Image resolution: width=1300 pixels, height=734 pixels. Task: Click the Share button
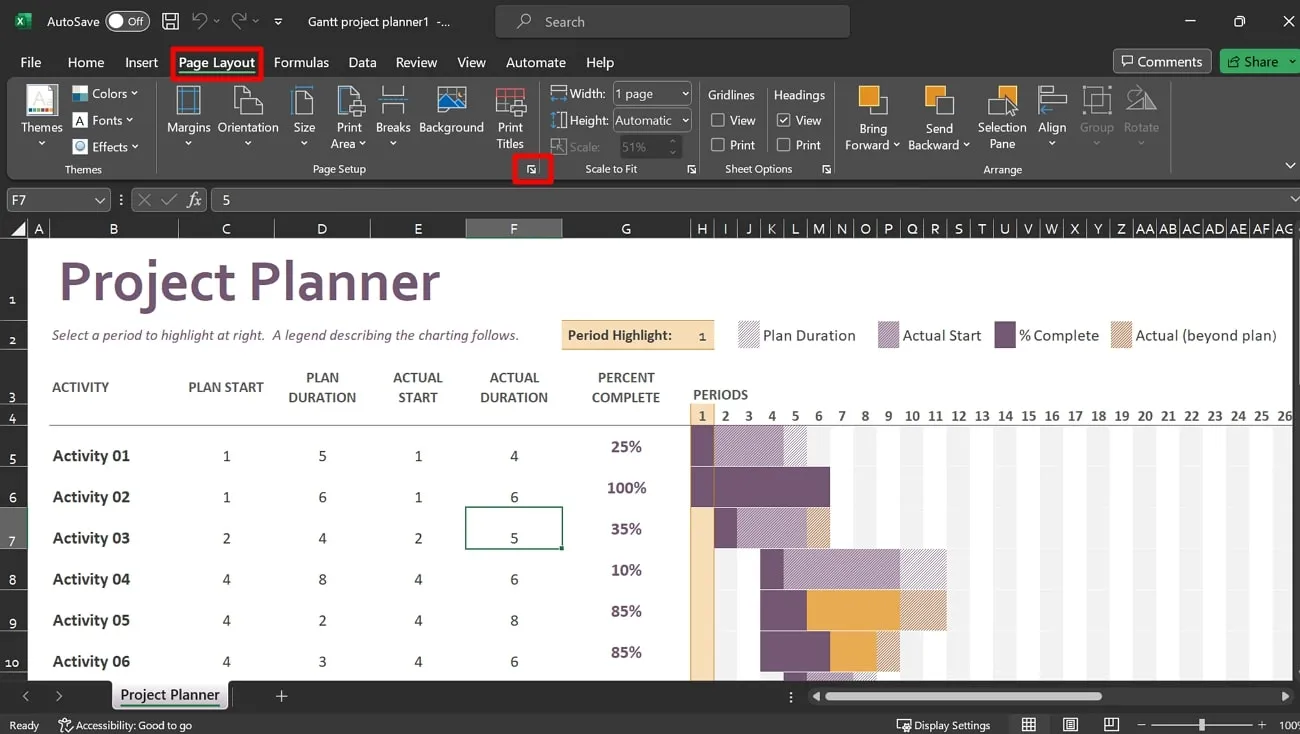[x=1255, y=61]
